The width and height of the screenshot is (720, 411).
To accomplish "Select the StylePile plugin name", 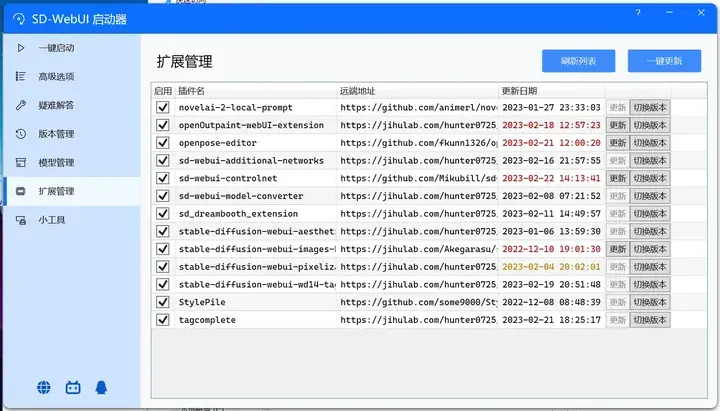I will tap(202, 302).
